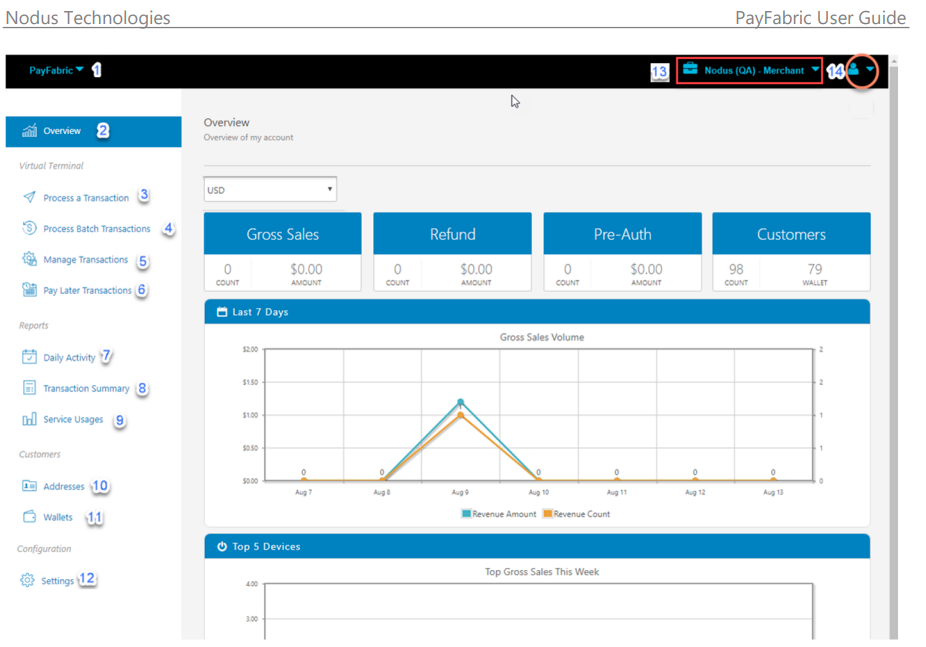
Task: Click the Process Batch Transactions icon
Action: (29, 228)
